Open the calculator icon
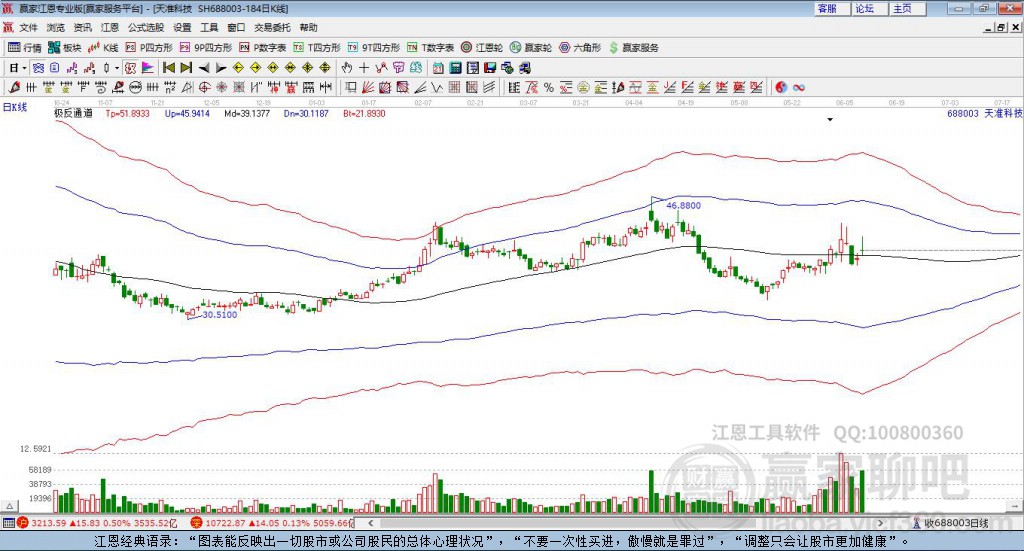The width and height of the screenshot is (1024, 551). click(455, 68)
